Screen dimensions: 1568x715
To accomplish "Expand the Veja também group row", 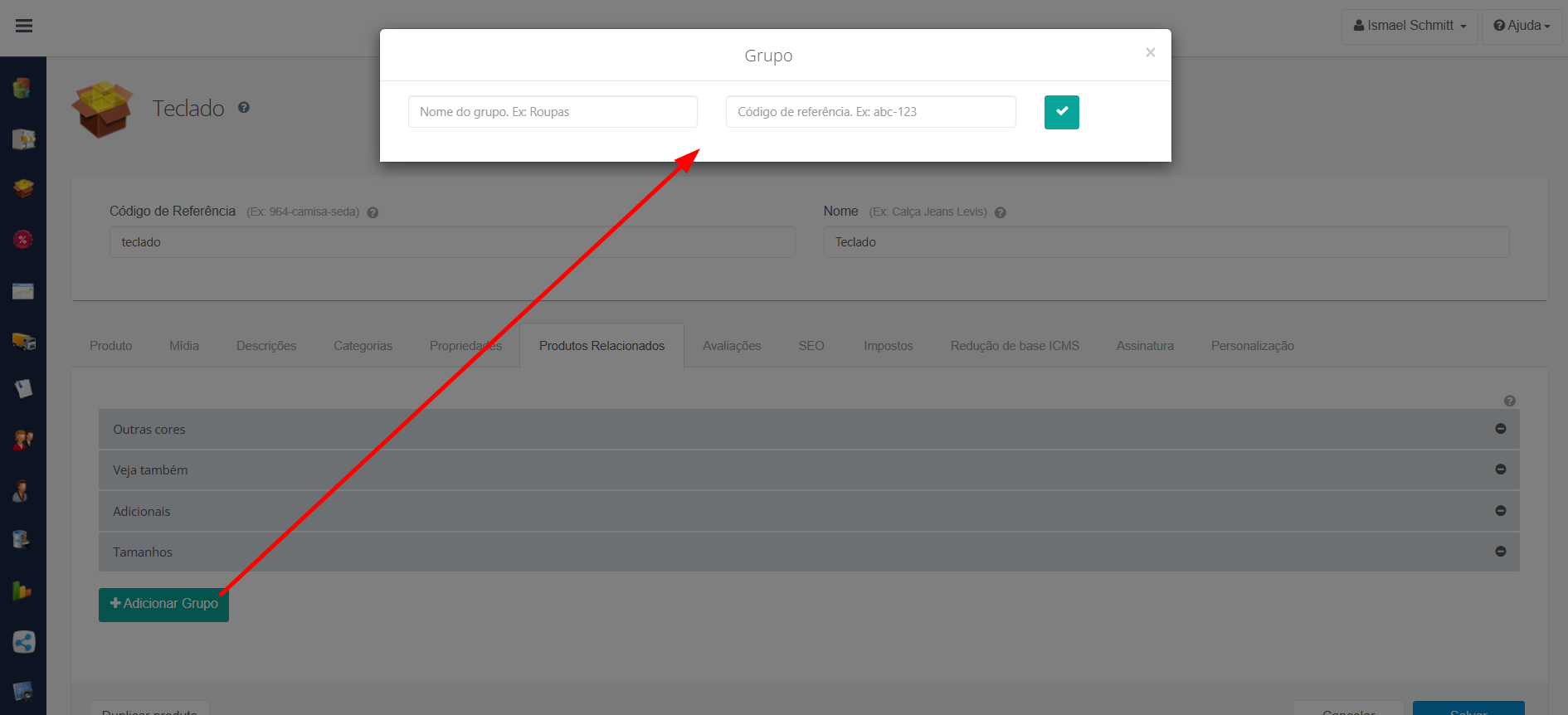I will 150,470.
